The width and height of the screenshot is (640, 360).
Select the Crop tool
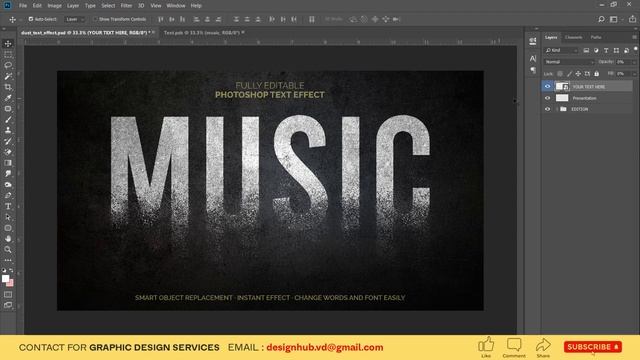(8, 87)
